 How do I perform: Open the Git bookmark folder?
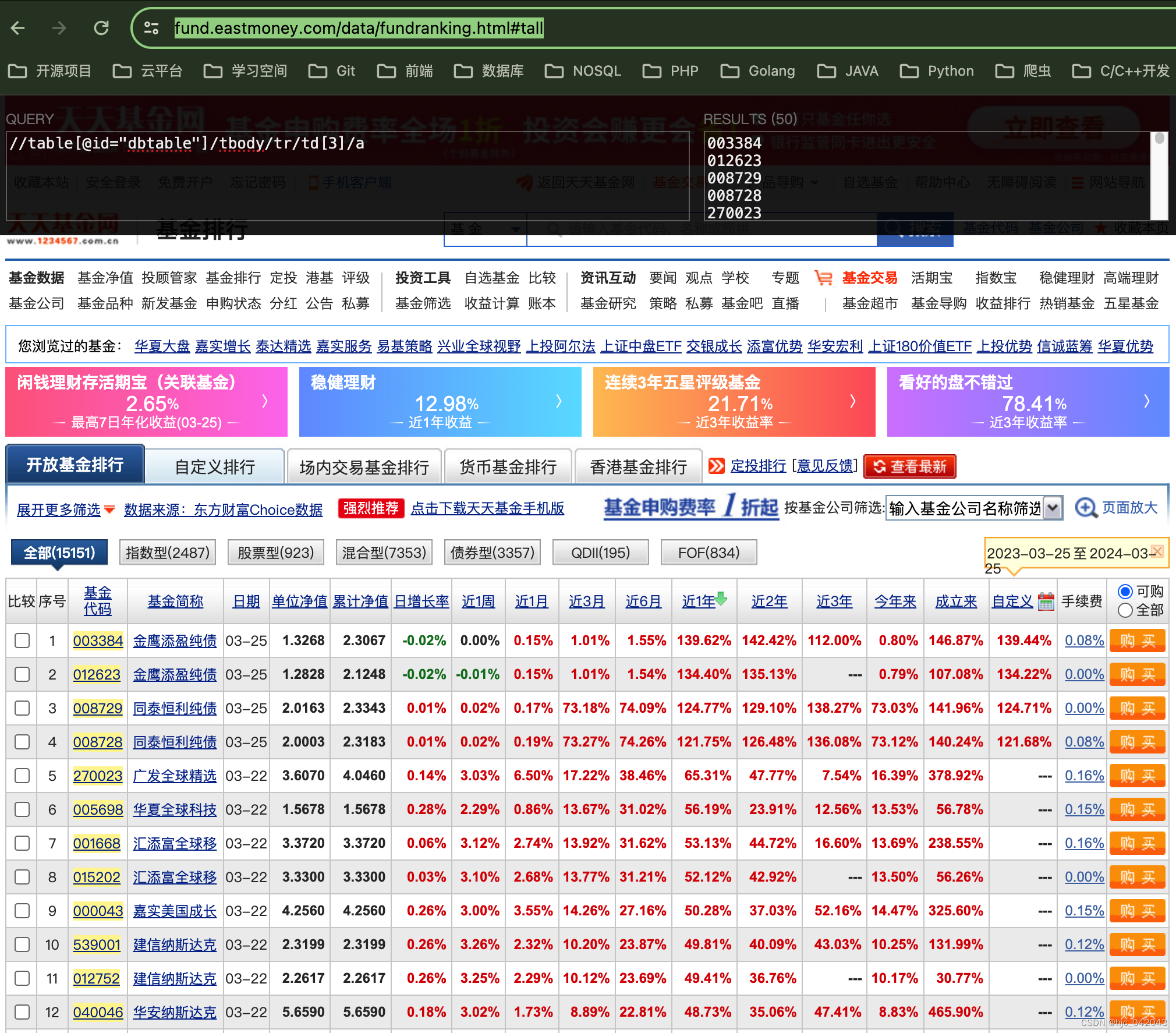(x=332, y=71)
